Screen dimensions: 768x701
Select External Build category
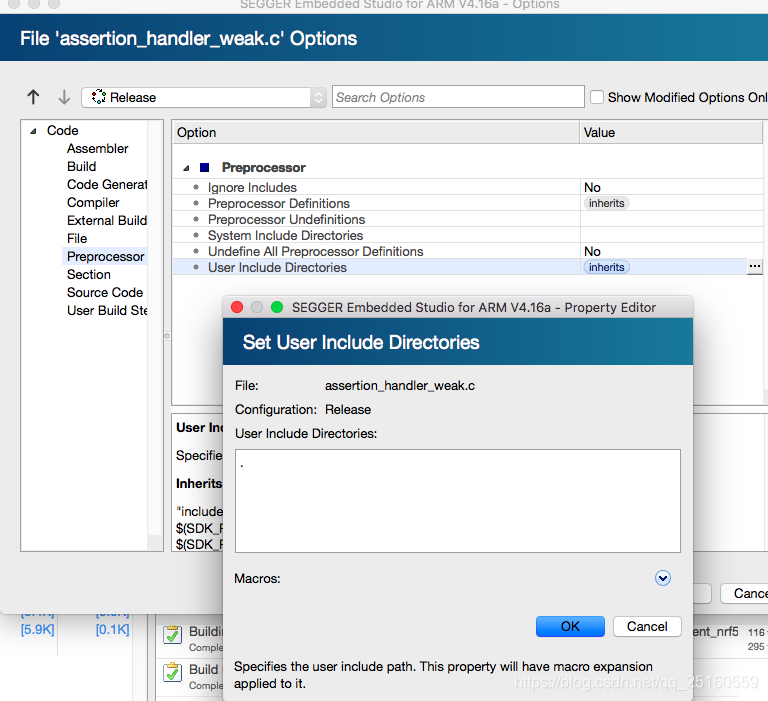point(107,220)
